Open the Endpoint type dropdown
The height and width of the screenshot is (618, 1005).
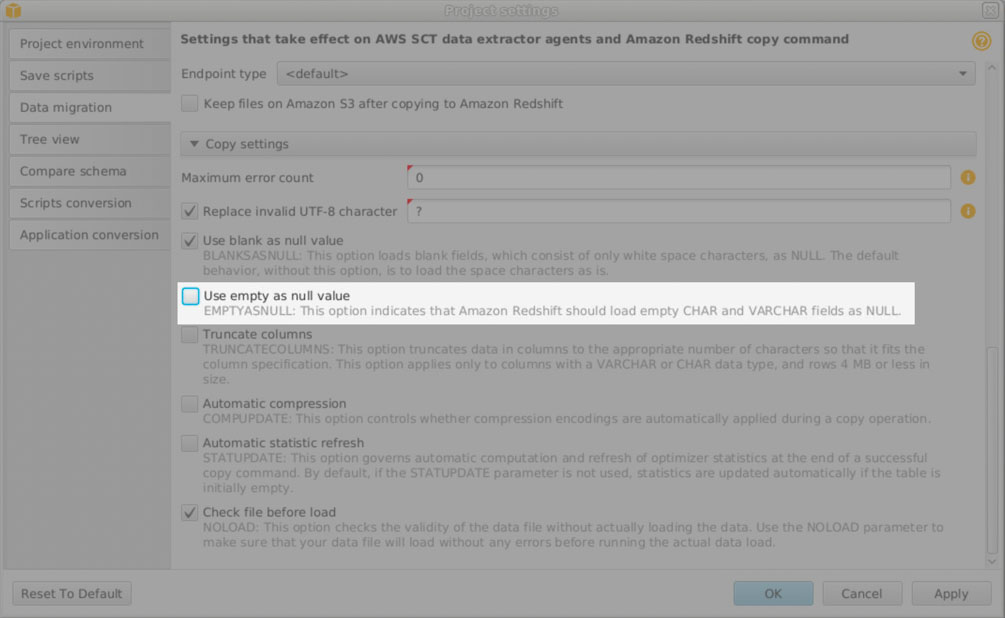626,74
